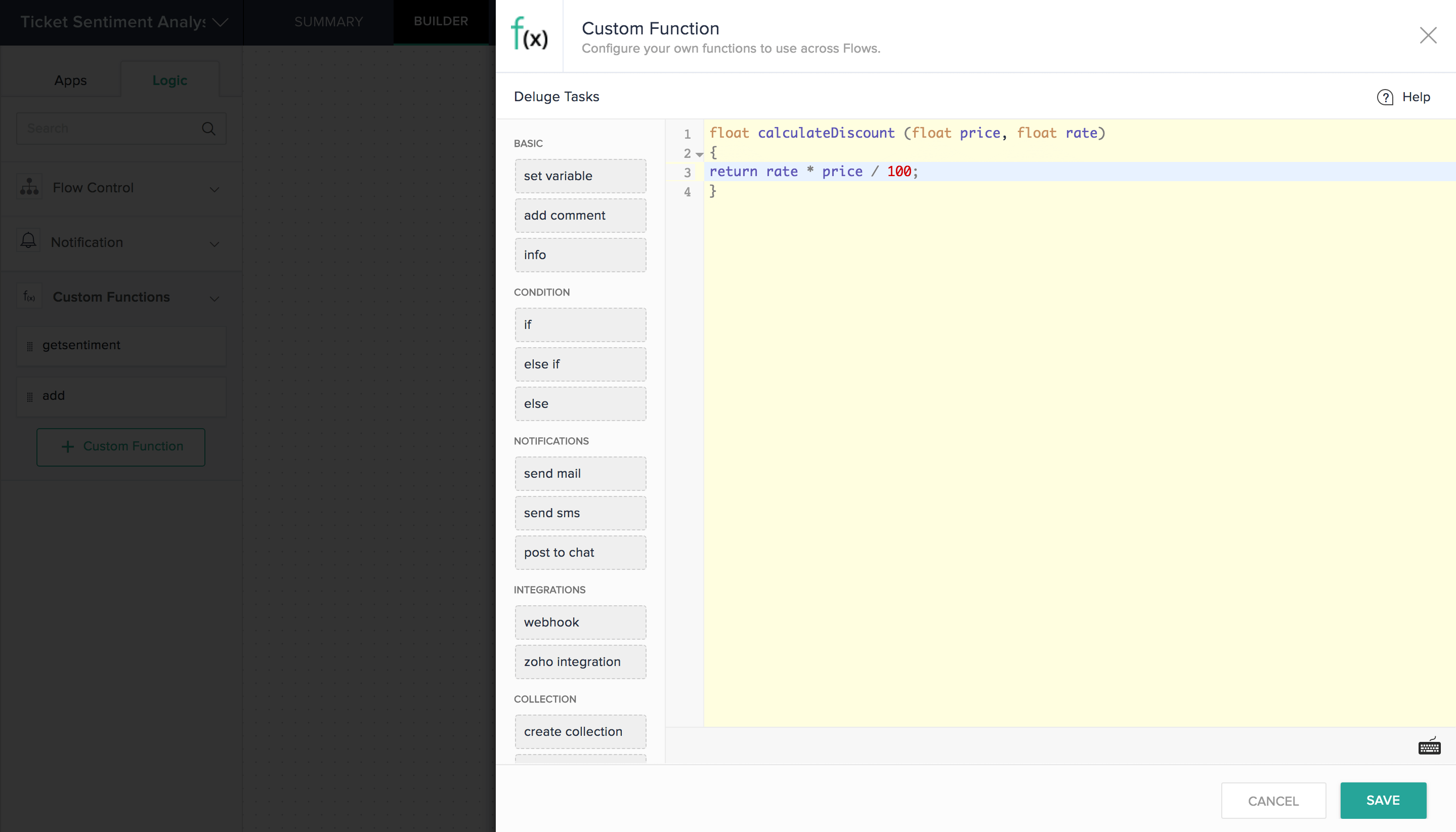The width and height of the screenshot is (1456, 832).
Task: Click the plus Custom Function button
Action: point(121,446)
